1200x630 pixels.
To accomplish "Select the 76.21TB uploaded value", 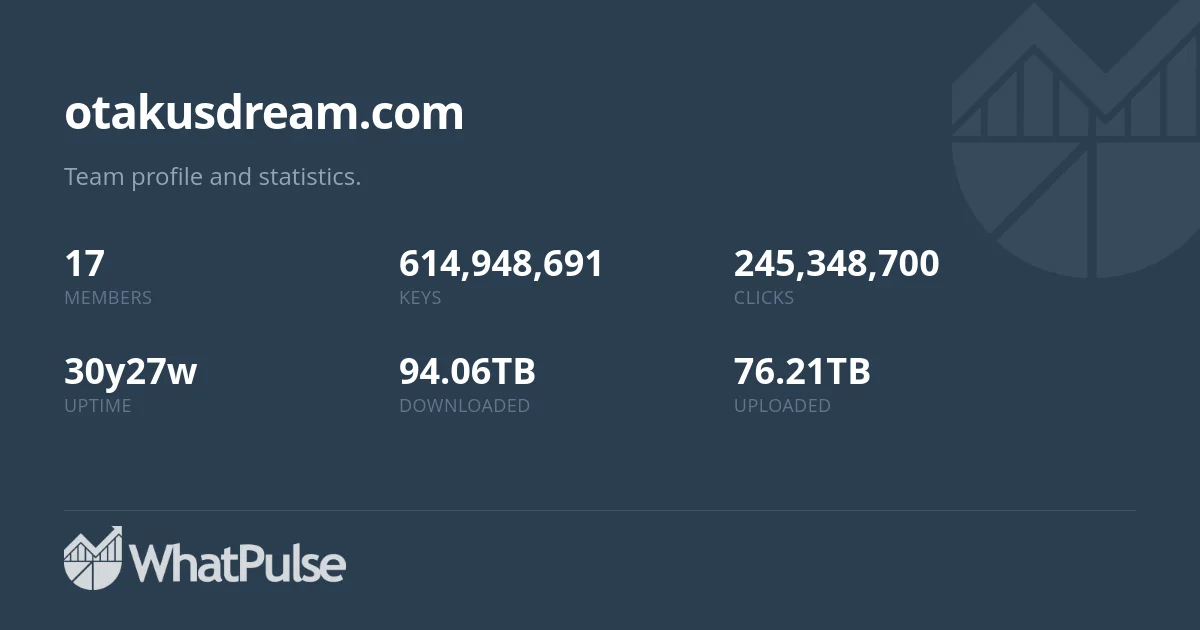I will click(802, 372).
